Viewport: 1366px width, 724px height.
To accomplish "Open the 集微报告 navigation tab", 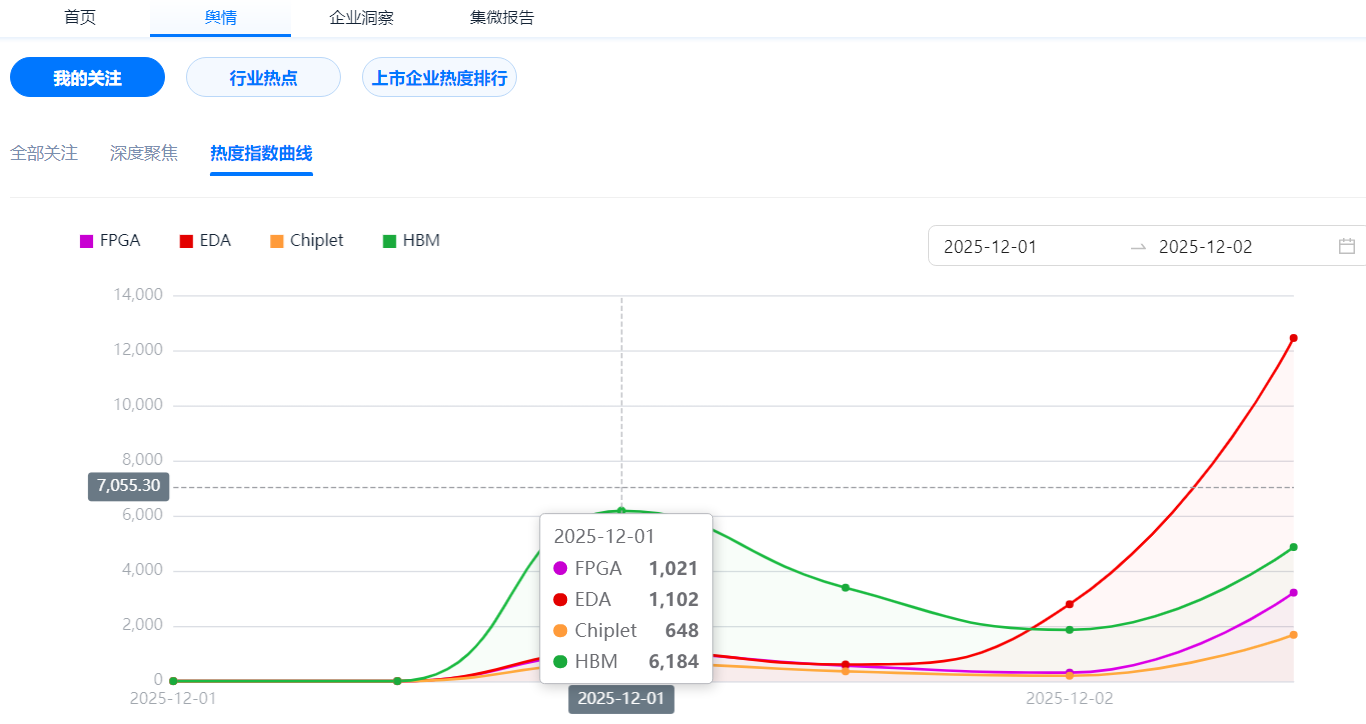I will click(502, 17).
